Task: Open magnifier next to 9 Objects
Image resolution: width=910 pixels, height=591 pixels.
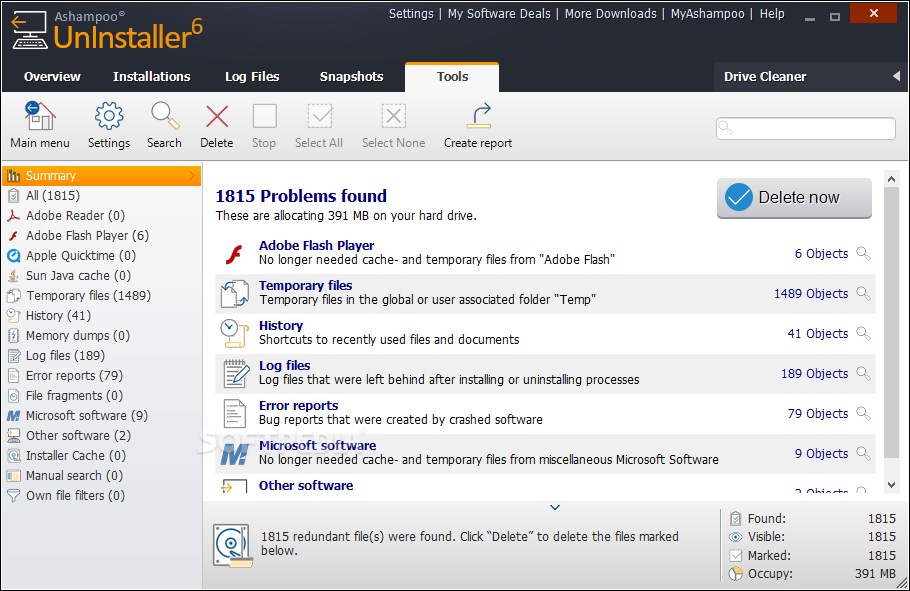Action: tap(864, 453)
